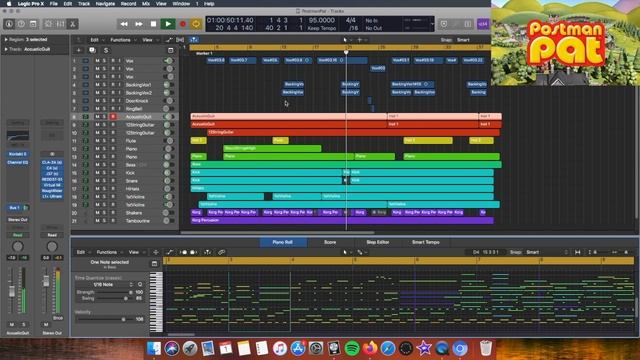
Task: Expand the Region inspector disclosure triangle
Action: pyautogui.click(x=6, y=40)
